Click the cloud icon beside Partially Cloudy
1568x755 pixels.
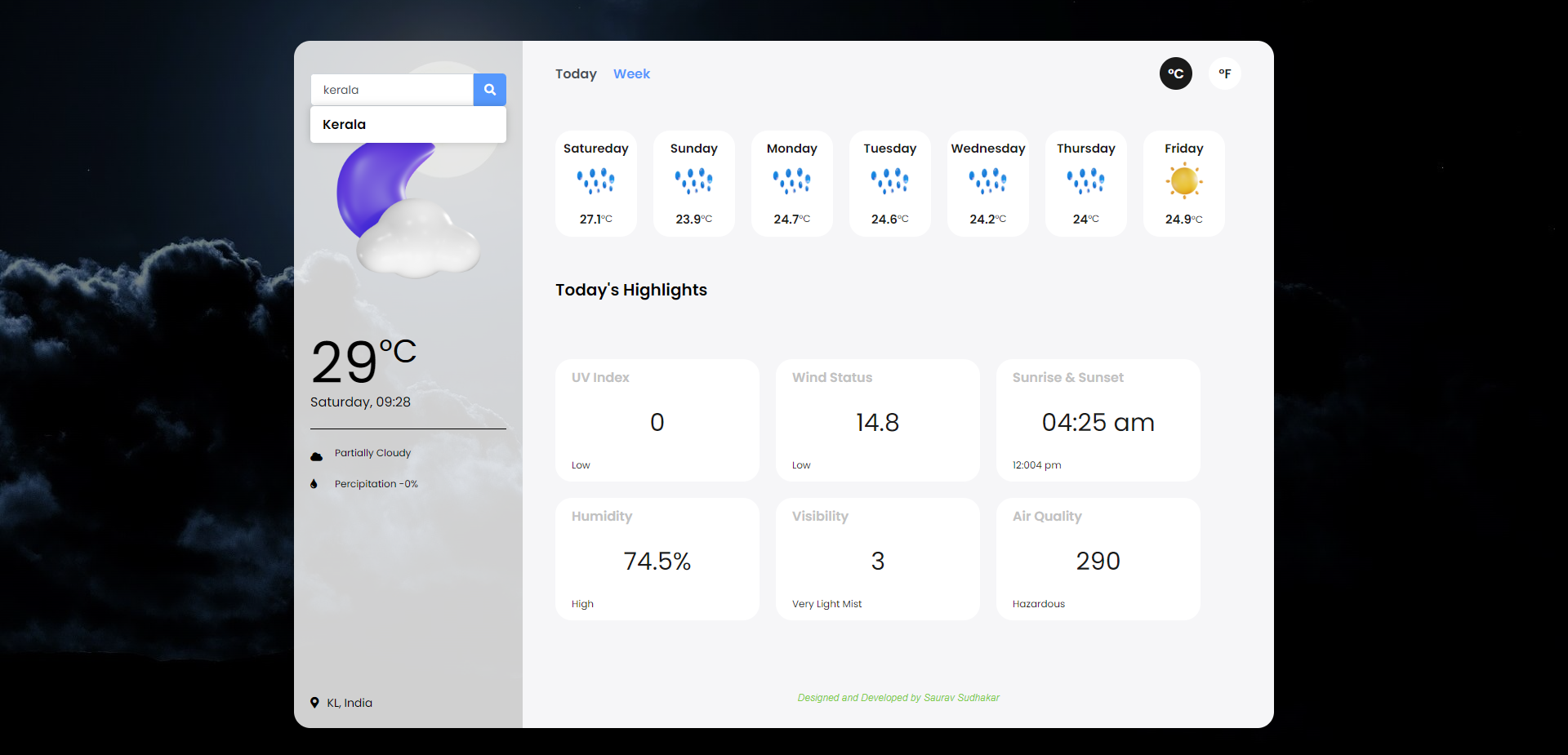317,456
